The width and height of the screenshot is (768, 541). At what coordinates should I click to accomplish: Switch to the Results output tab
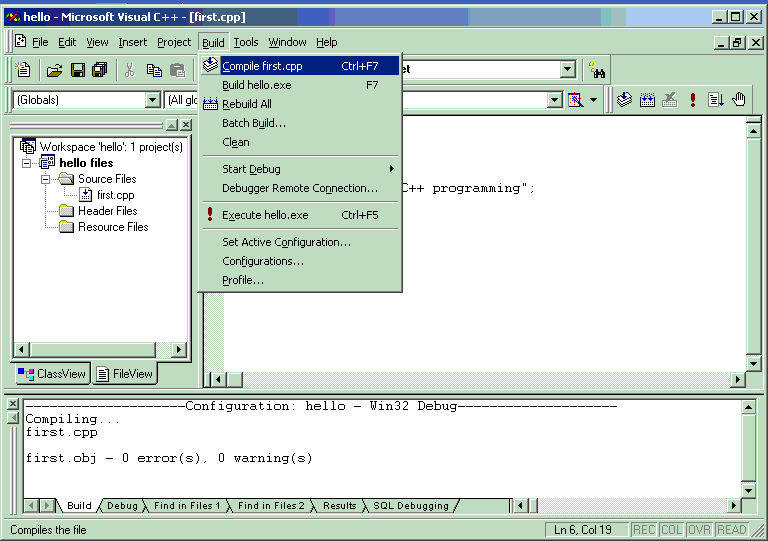[x=339, y=505]
